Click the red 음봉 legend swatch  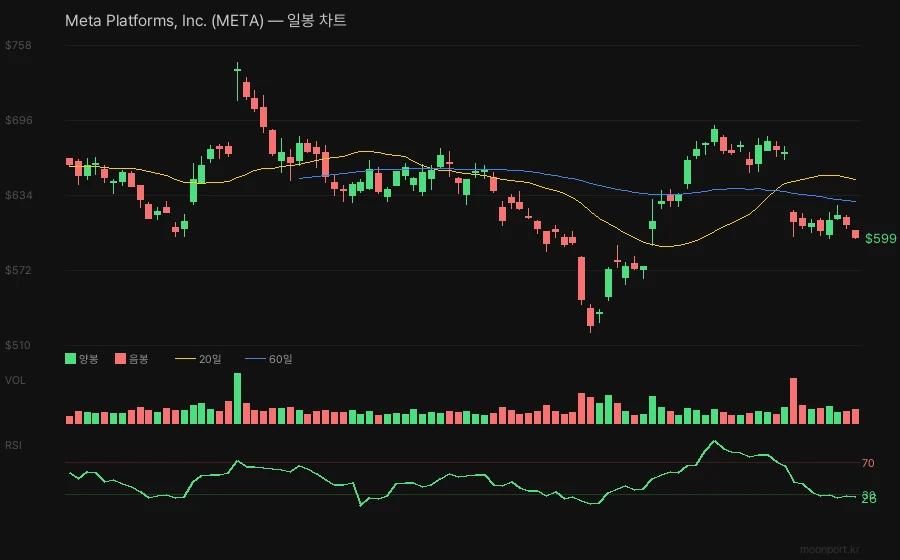click(121, 359)
